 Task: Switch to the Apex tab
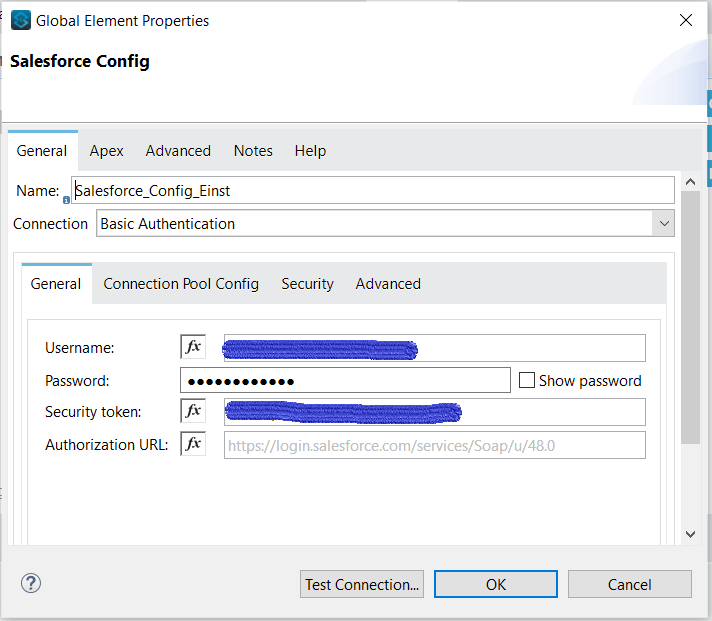coord(106,151)
